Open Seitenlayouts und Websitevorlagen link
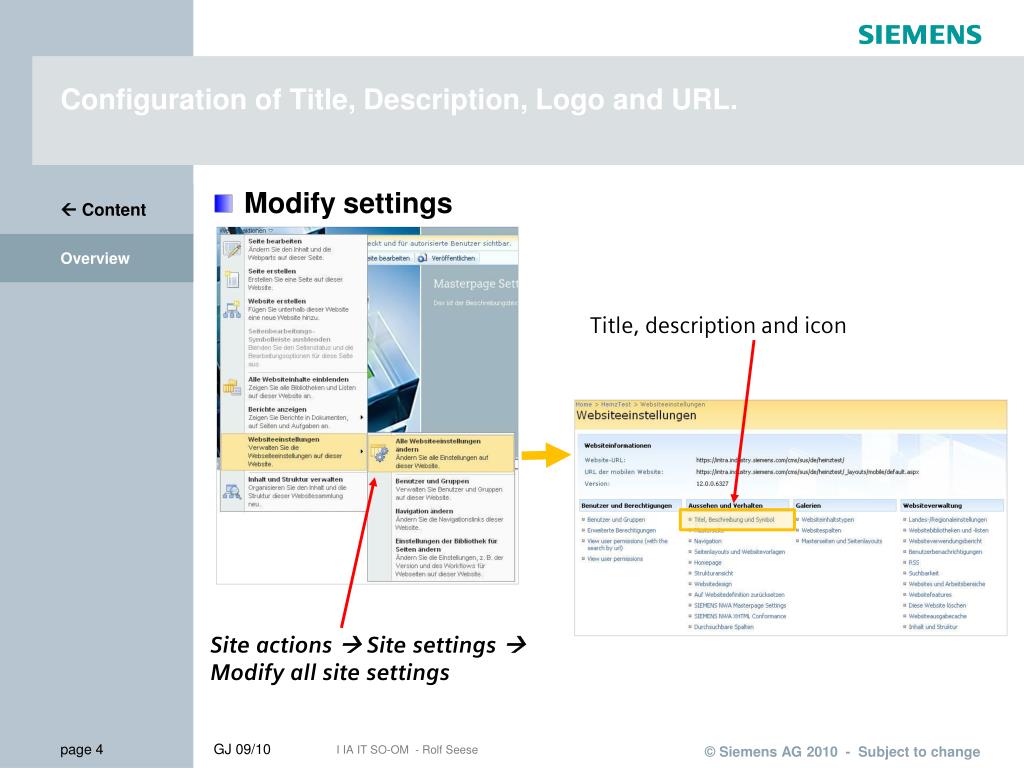Image resolution: width=1024 pixels, height=768 pixels. (x=739, y=552)
